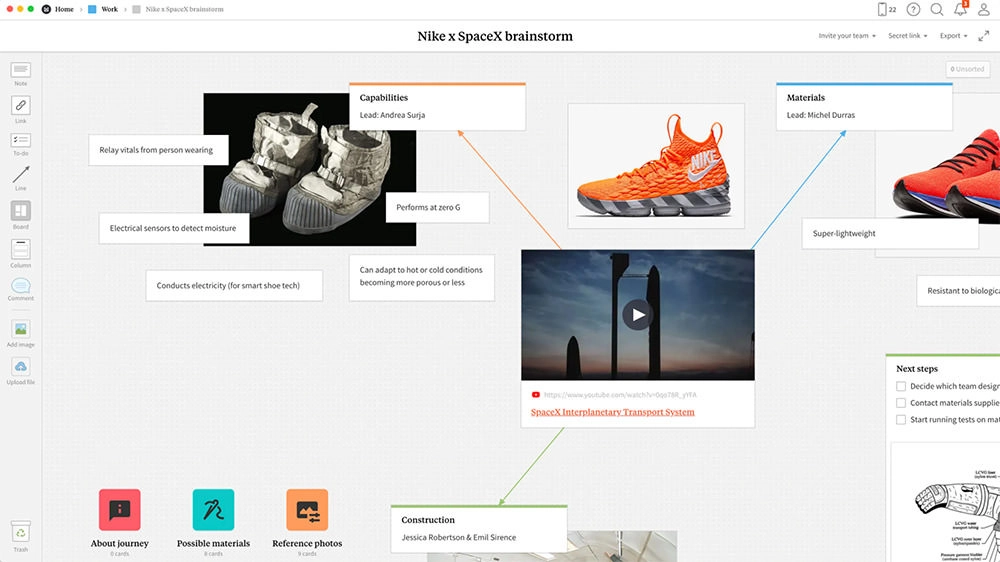Check 'Decide which team design' to-do checkbox
Viewport: 1000px width, 562px height.
[x=901, y=386]
